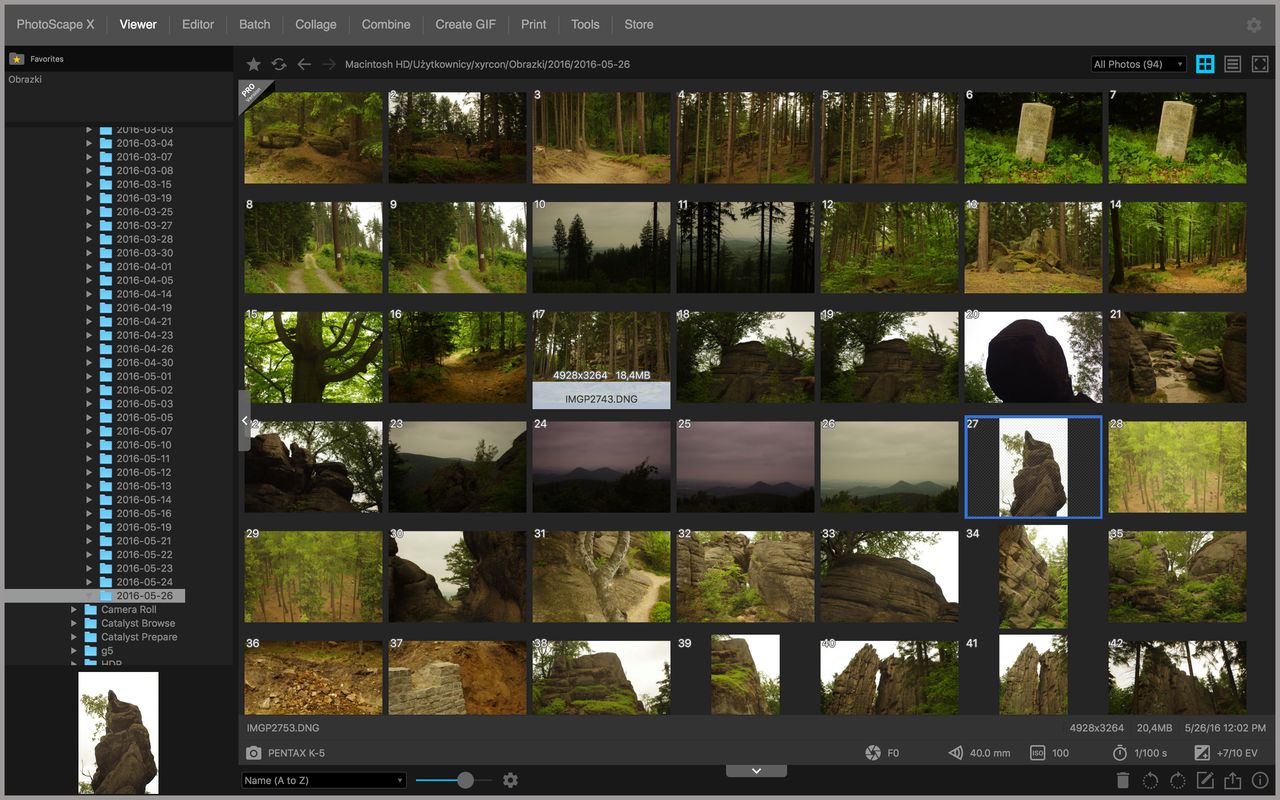Open the Collage tab
The width and height of the screenshot is (1280, 800).
click(x=316, y=24)
